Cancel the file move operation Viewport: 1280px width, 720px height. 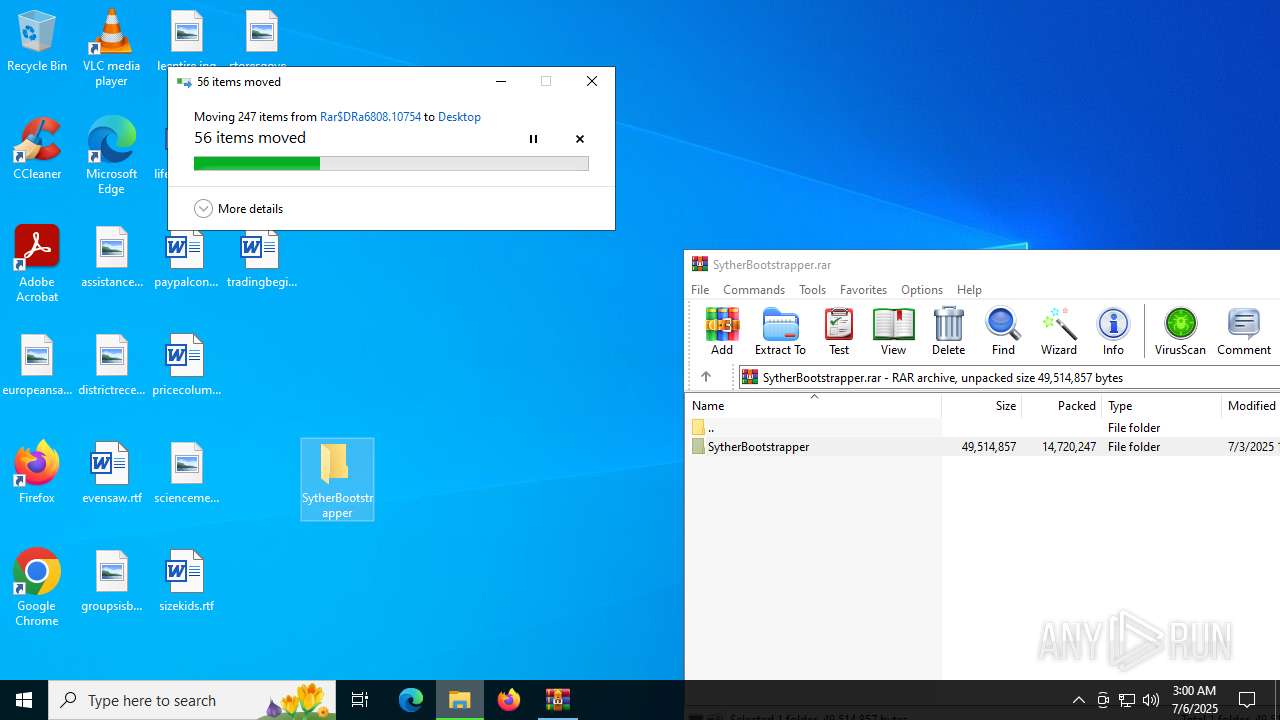pos(580,139)
